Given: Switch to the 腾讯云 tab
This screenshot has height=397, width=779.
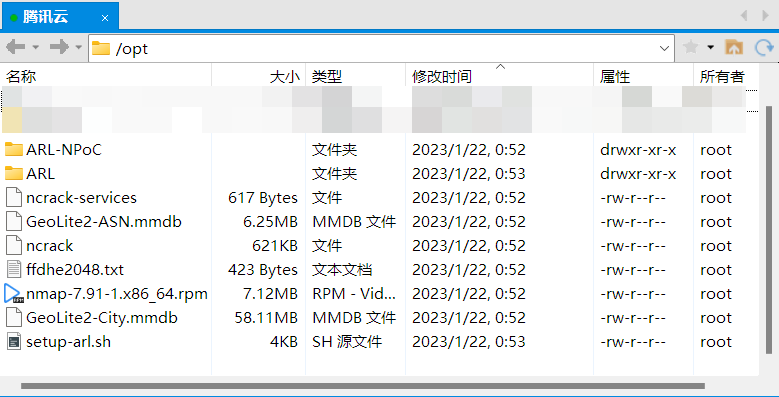Looking at the screenshot, I should [60, 16].
